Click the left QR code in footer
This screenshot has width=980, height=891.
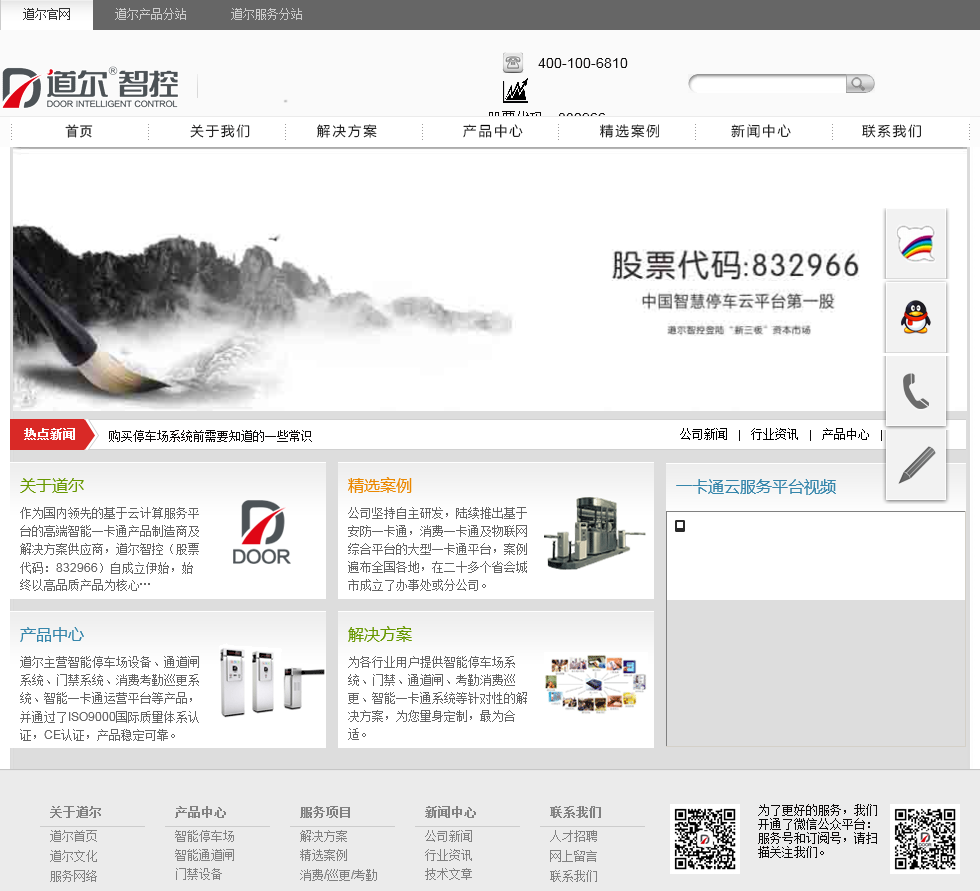[705, 839]
